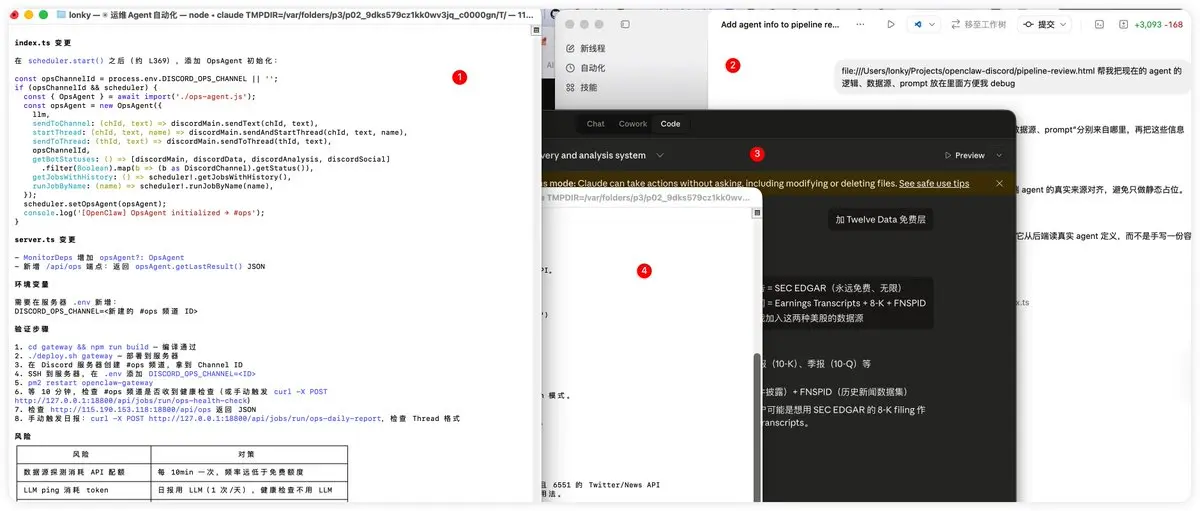The width and height of the screenshot is (1200, 511).
Task: Click the 数据源探测消耗 API 配额 cell
Action: click(83, 472)
